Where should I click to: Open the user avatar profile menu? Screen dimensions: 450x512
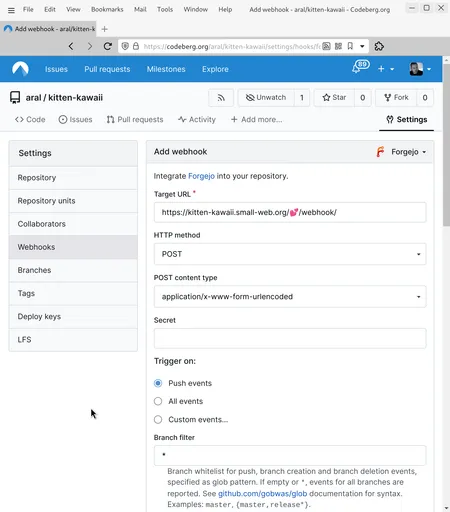click(420, 69)
